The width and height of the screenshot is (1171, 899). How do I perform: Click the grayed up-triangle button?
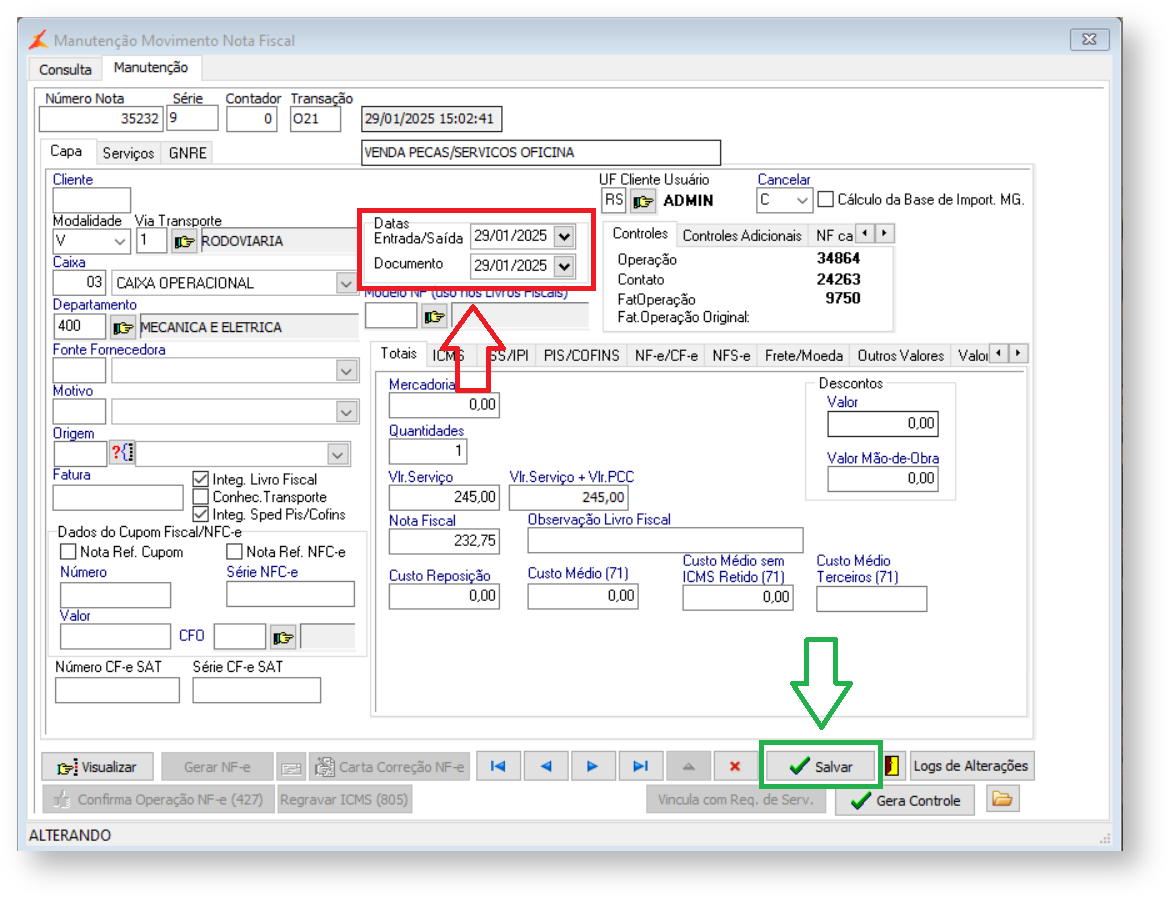[689, 766]
